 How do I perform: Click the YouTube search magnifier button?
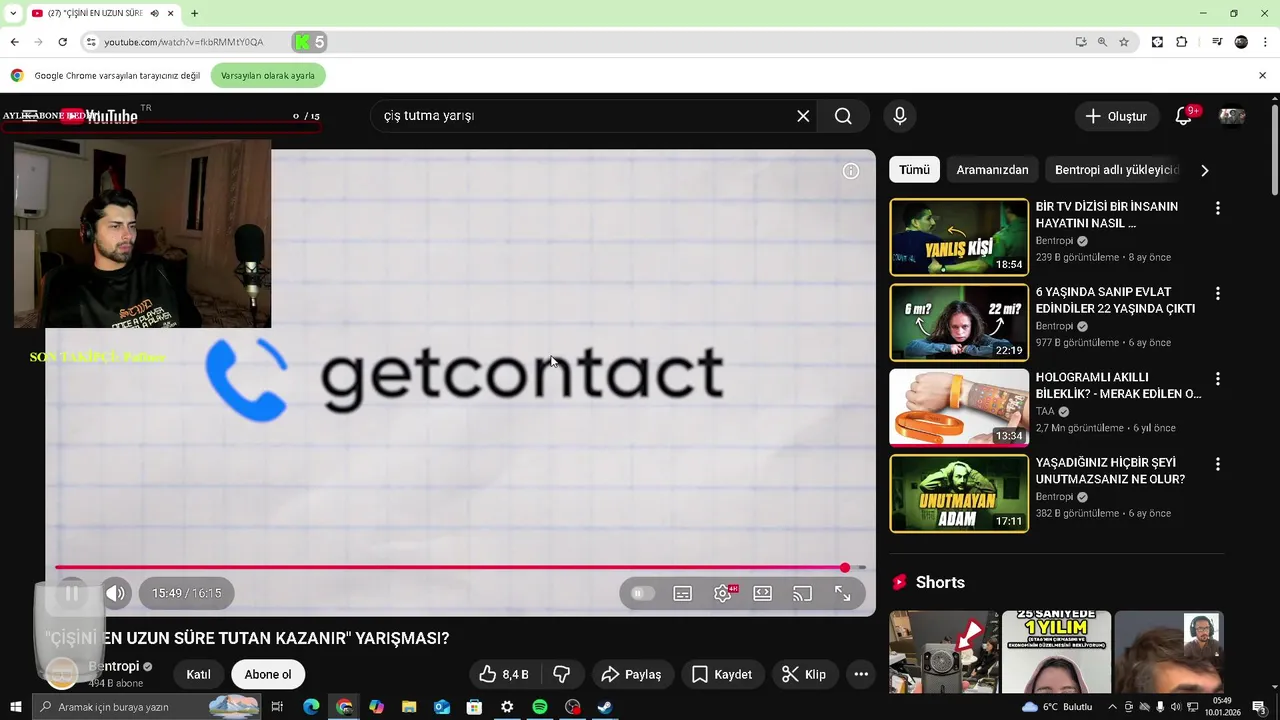[843, 116]
